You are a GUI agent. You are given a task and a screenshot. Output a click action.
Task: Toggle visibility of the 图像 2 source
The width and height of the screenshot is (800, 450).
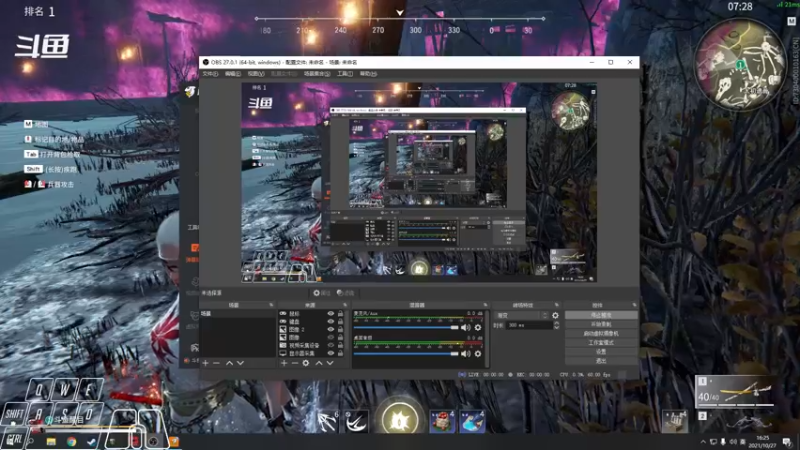[331, 330]
